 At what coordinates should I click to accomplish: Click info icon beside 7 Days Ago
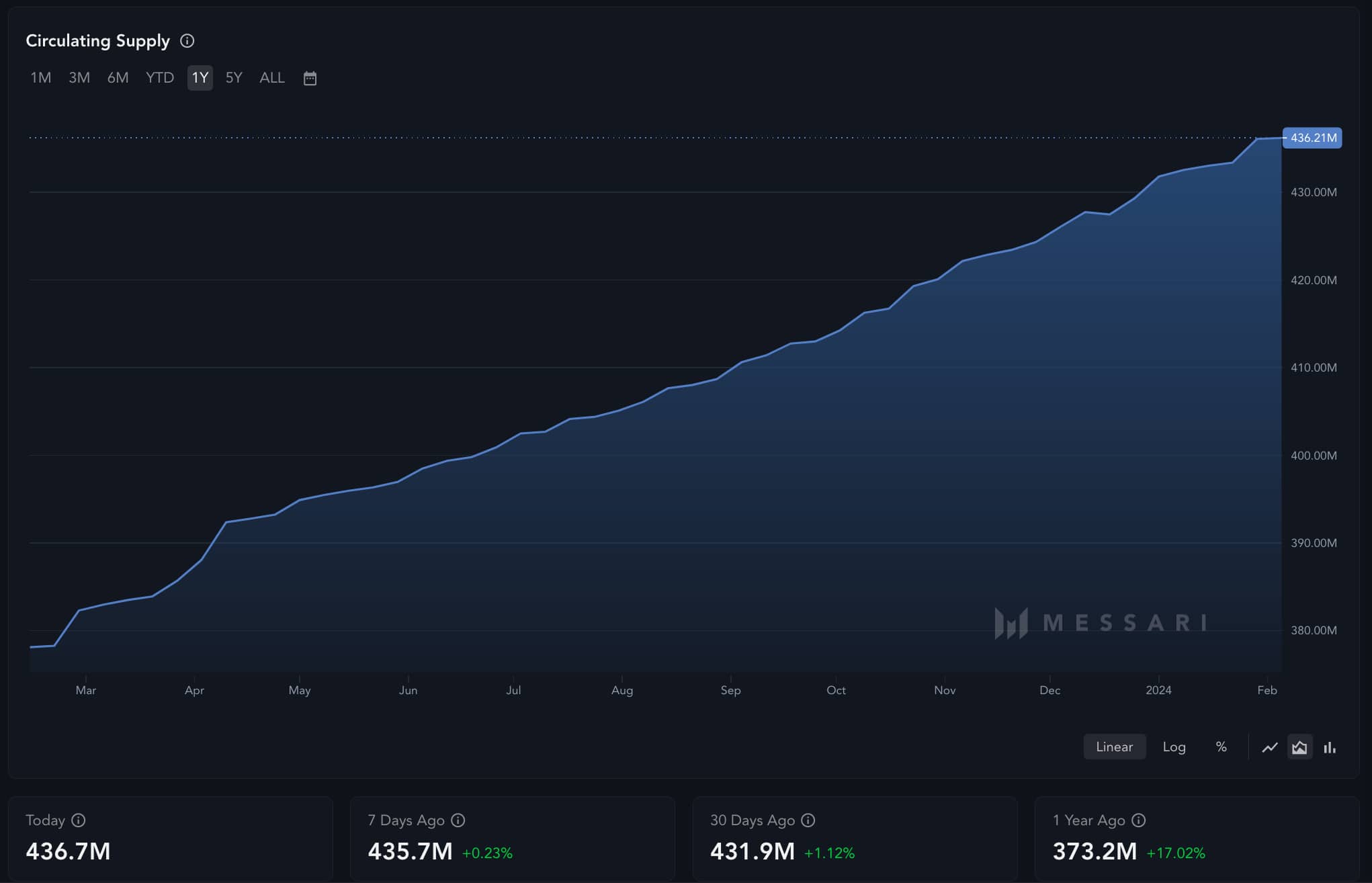pyautogui.click(x=458, y=821)
